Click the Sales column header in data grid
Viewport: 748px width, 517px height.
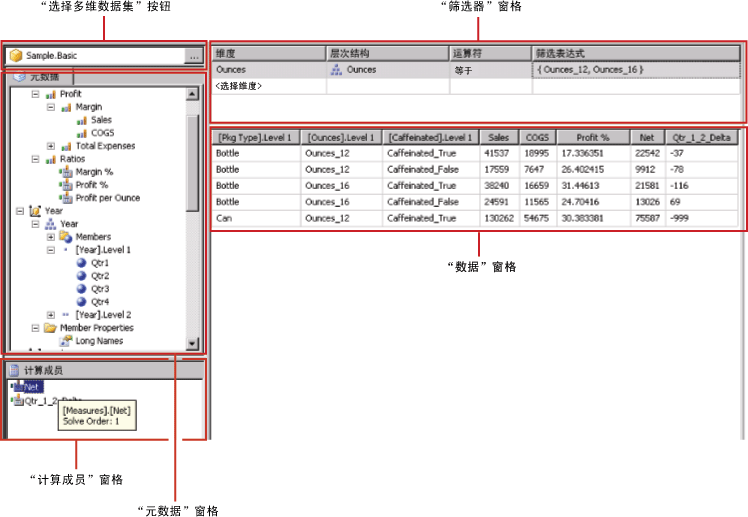[499, 137]
